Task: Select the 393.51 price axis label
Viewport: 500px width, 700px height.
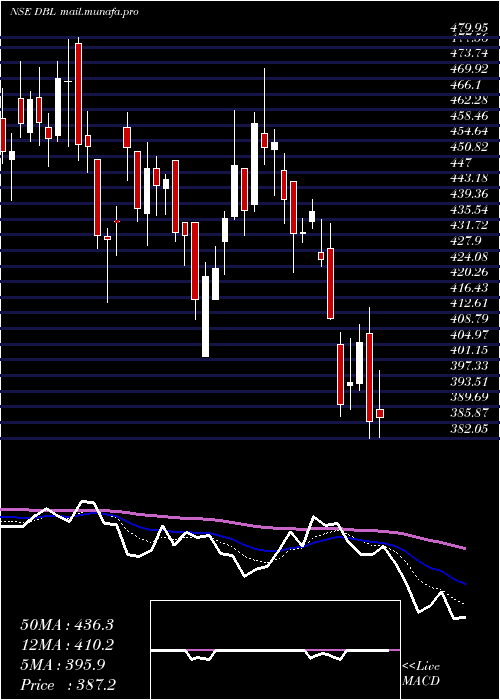Action: [469, 381]
